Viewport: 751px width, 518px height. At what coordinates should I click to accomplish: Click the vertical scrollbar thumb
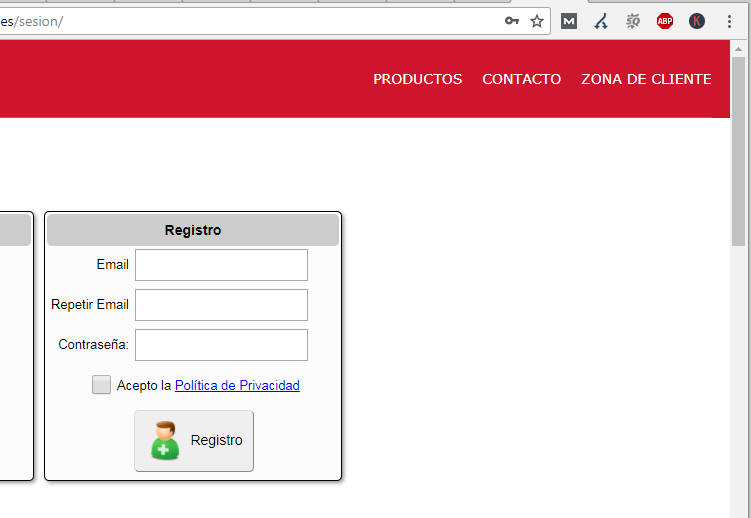[739, 150]
